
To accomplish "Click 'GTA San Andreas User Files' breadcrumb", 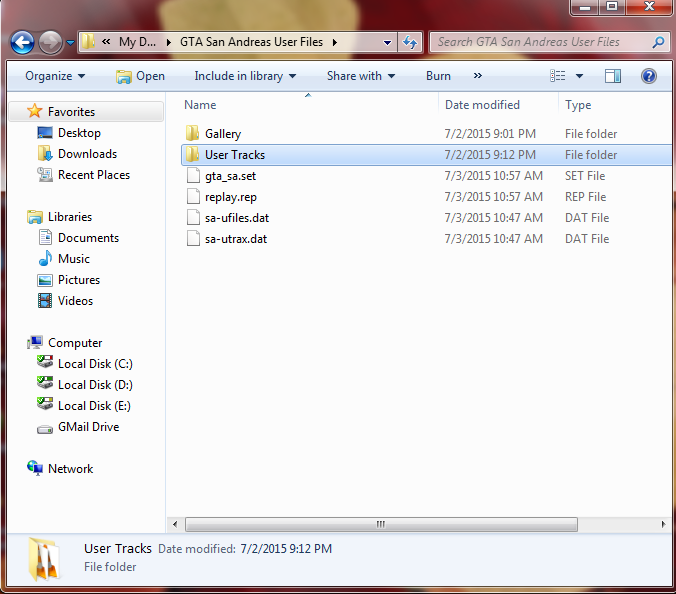I will coord(251,42).
